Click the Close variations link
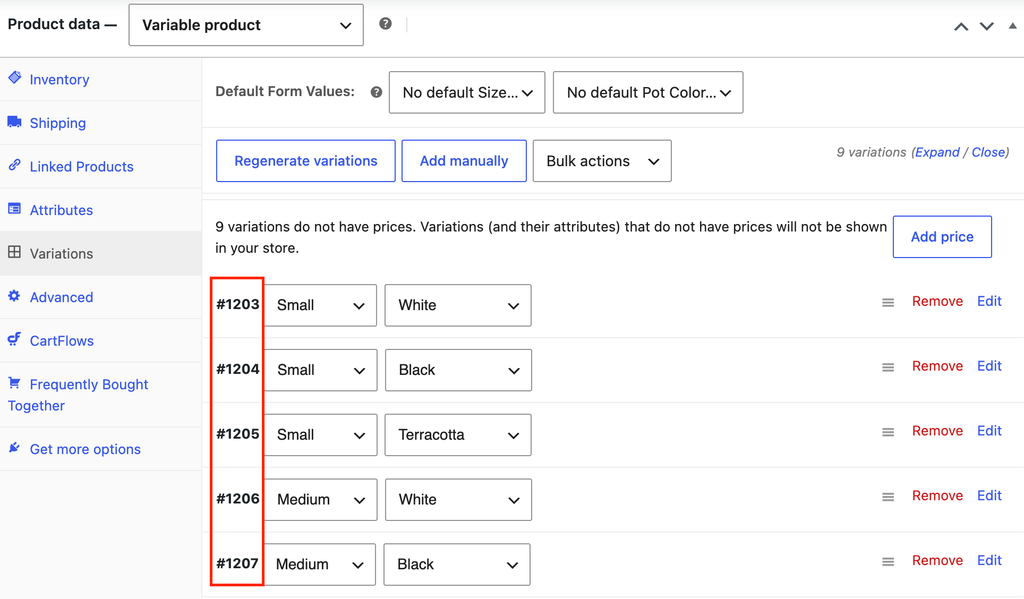This screenshot has width=1024, height=599. (989, 152)
